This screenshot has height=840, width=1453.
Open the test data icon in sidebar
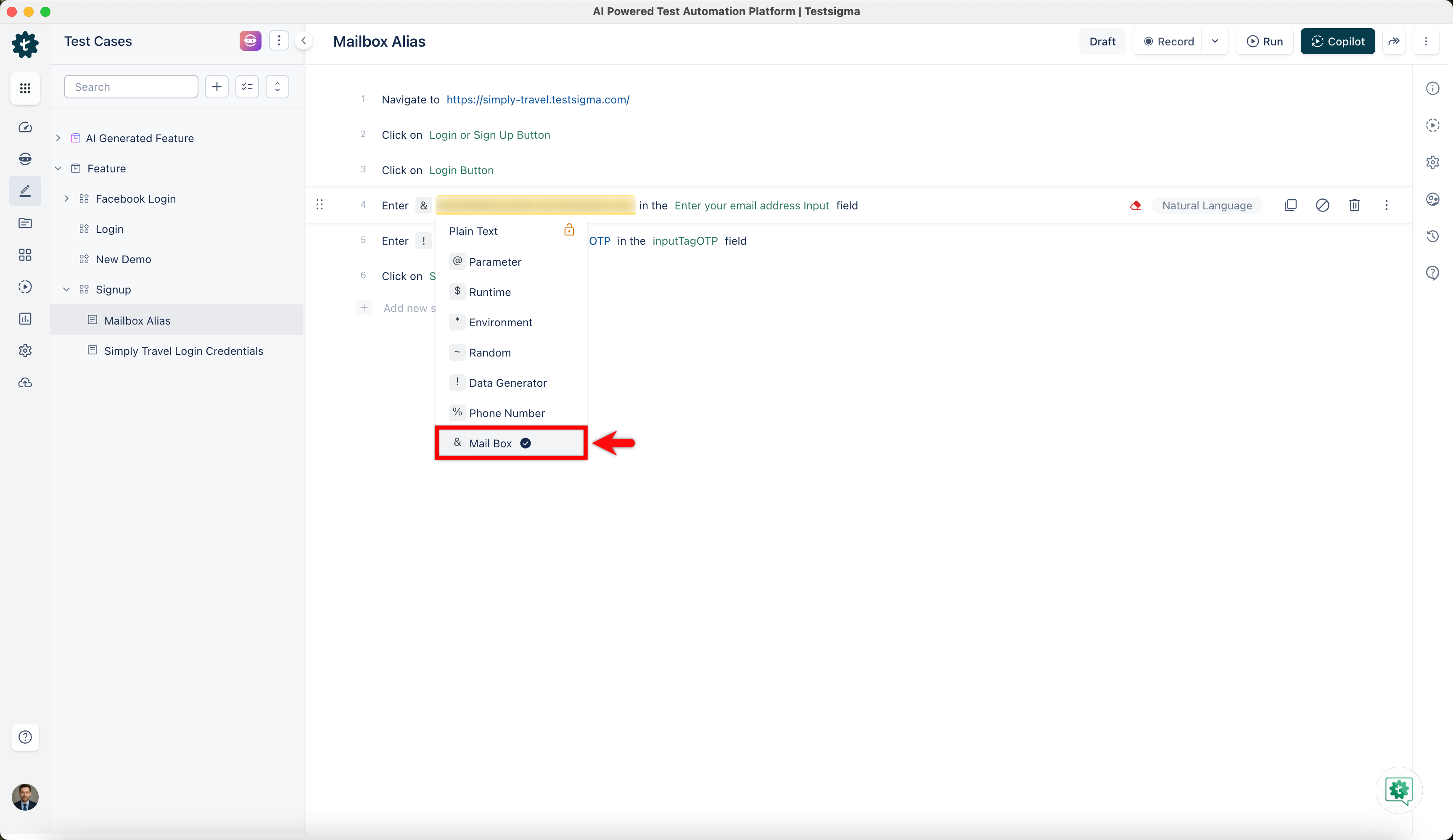25,223
